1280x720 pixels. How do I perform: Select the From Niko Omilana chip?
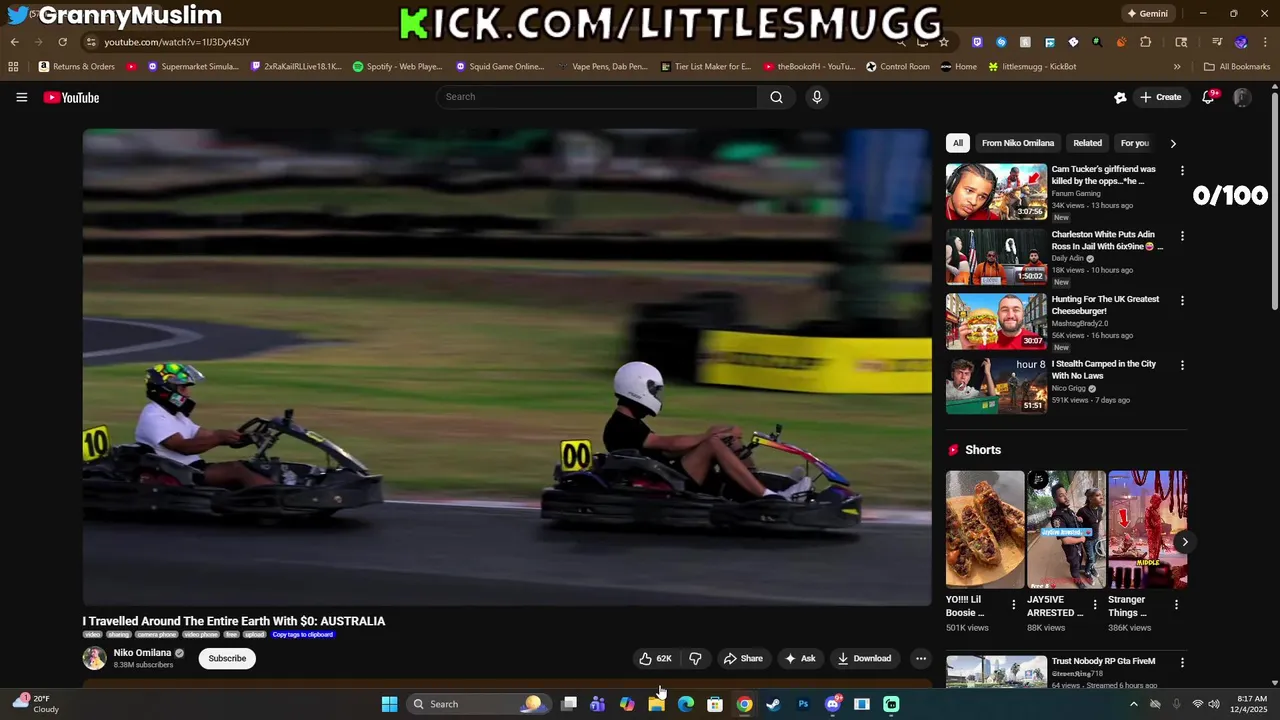point(1018,143)
